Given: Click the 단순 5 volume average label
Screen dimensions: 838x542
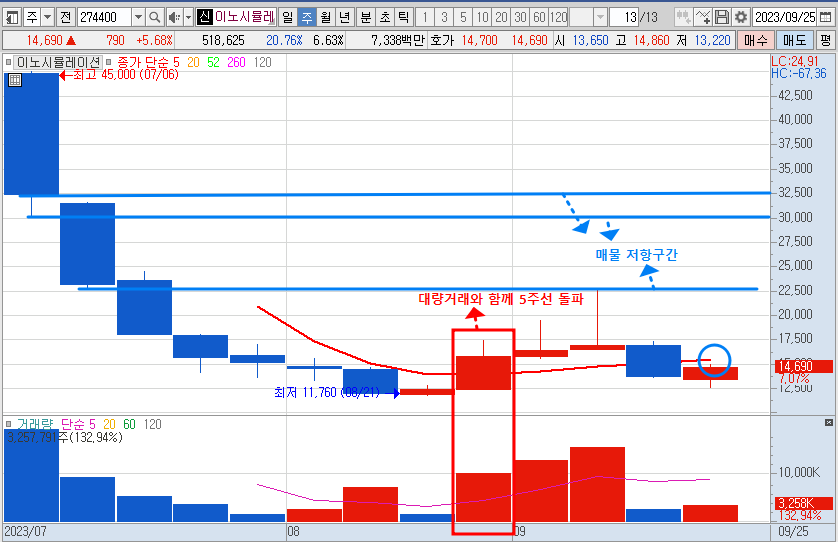Looking at the screenshot, I should tap(78, 424).
